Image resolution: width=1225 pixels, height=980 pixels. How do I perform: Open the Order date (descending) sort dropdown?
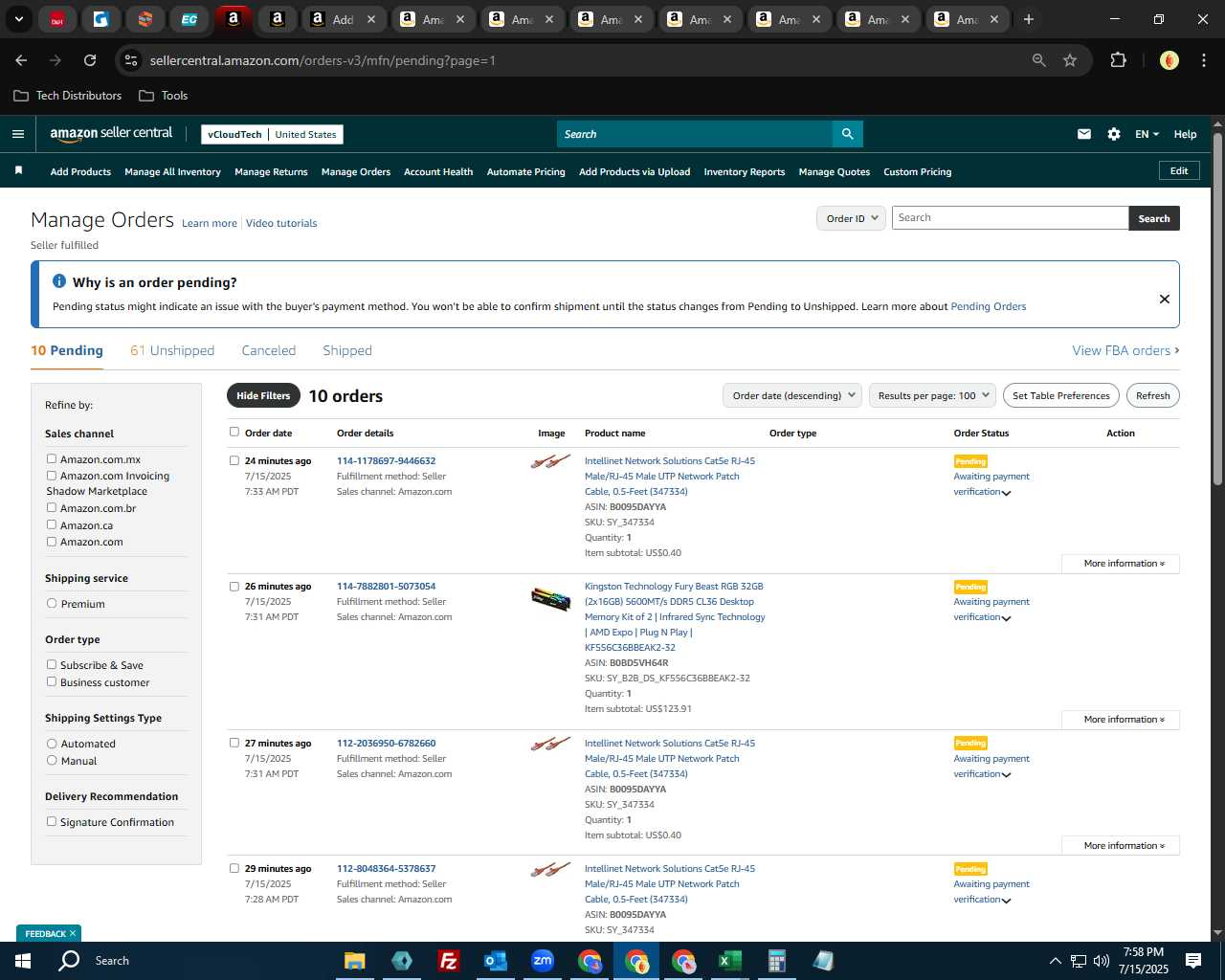pos(792,395)
